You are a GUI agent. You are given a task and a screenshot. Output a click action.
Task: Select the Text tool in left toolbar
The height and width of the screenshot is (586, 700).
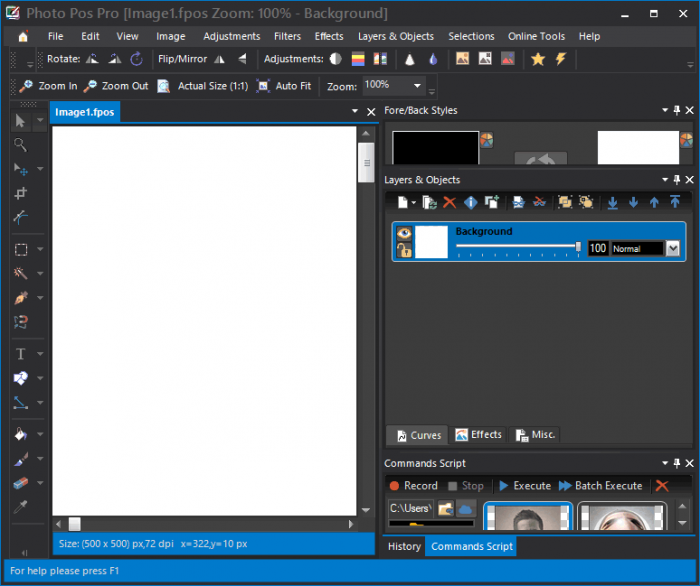(x=20, y=354)
